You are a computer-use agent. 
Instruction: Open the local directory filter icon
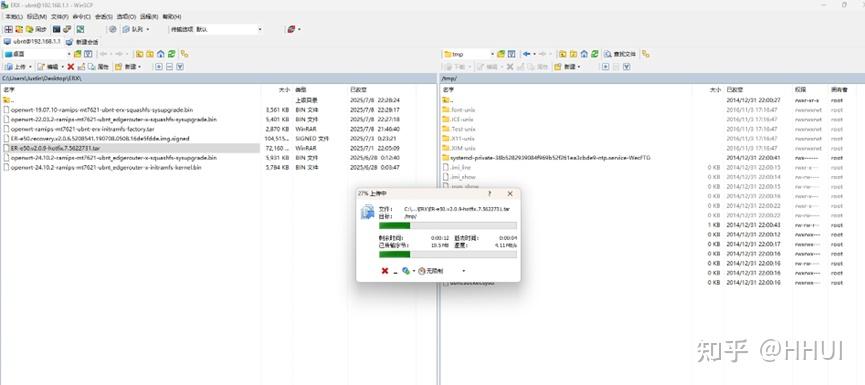coord(88,54)
